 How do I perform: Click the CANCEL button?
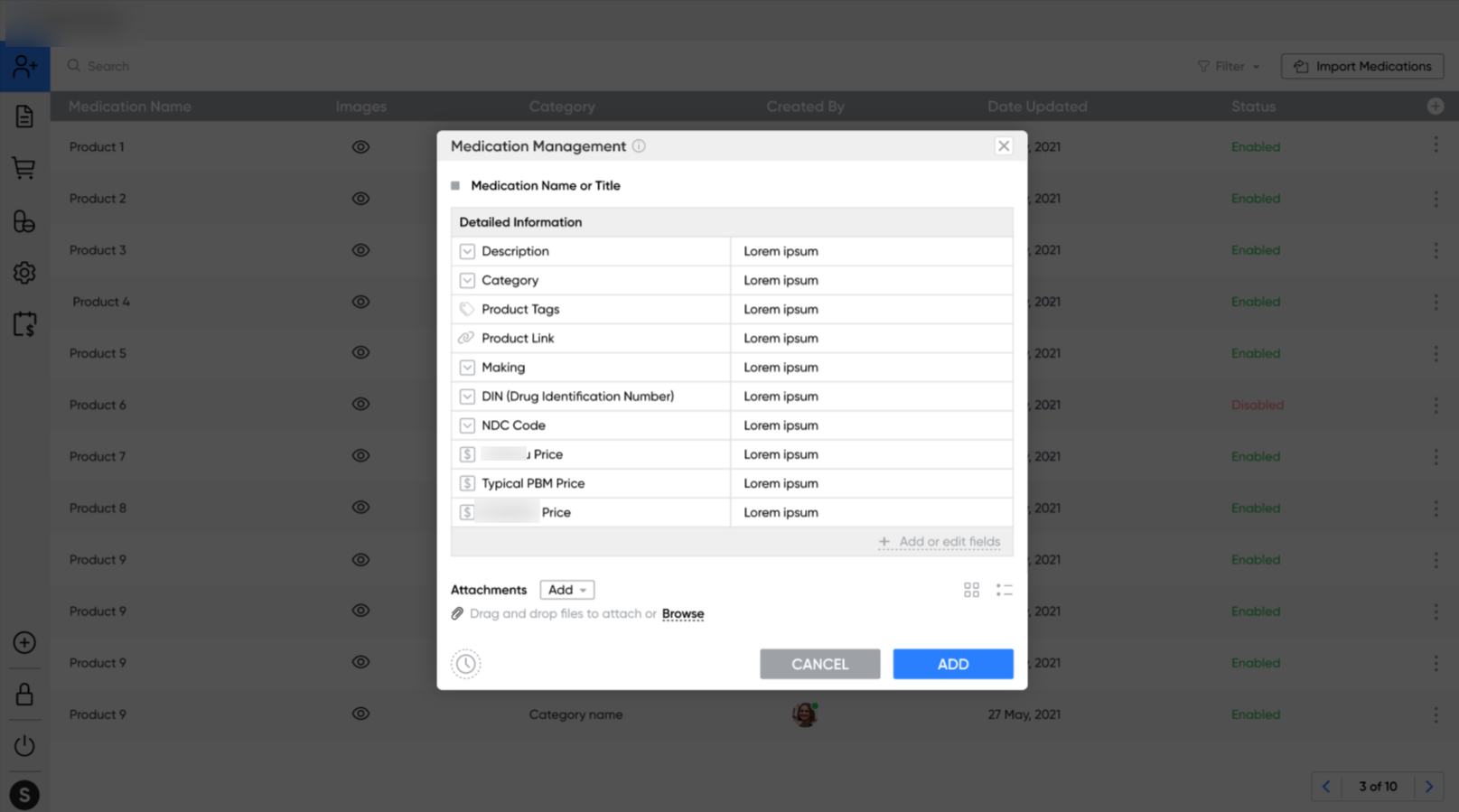[x=819, y=664]
